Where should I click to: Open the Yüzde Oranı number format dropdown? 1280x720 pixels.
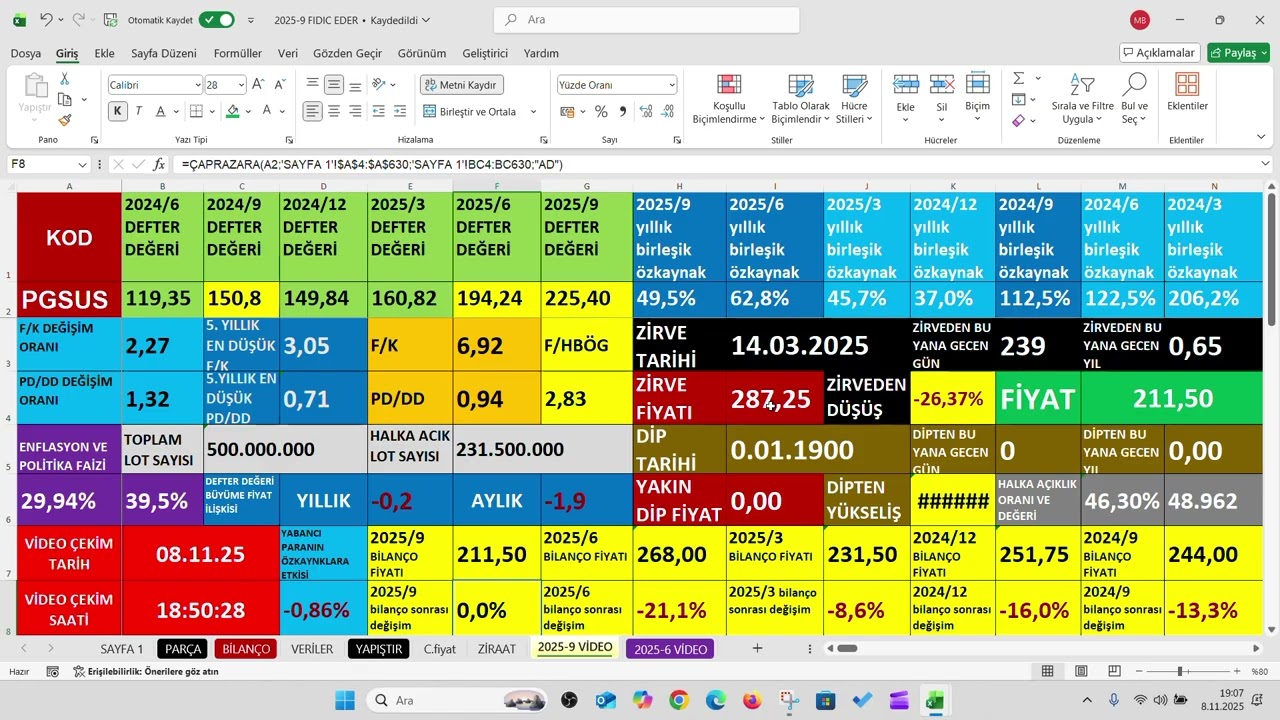point(671,85)
